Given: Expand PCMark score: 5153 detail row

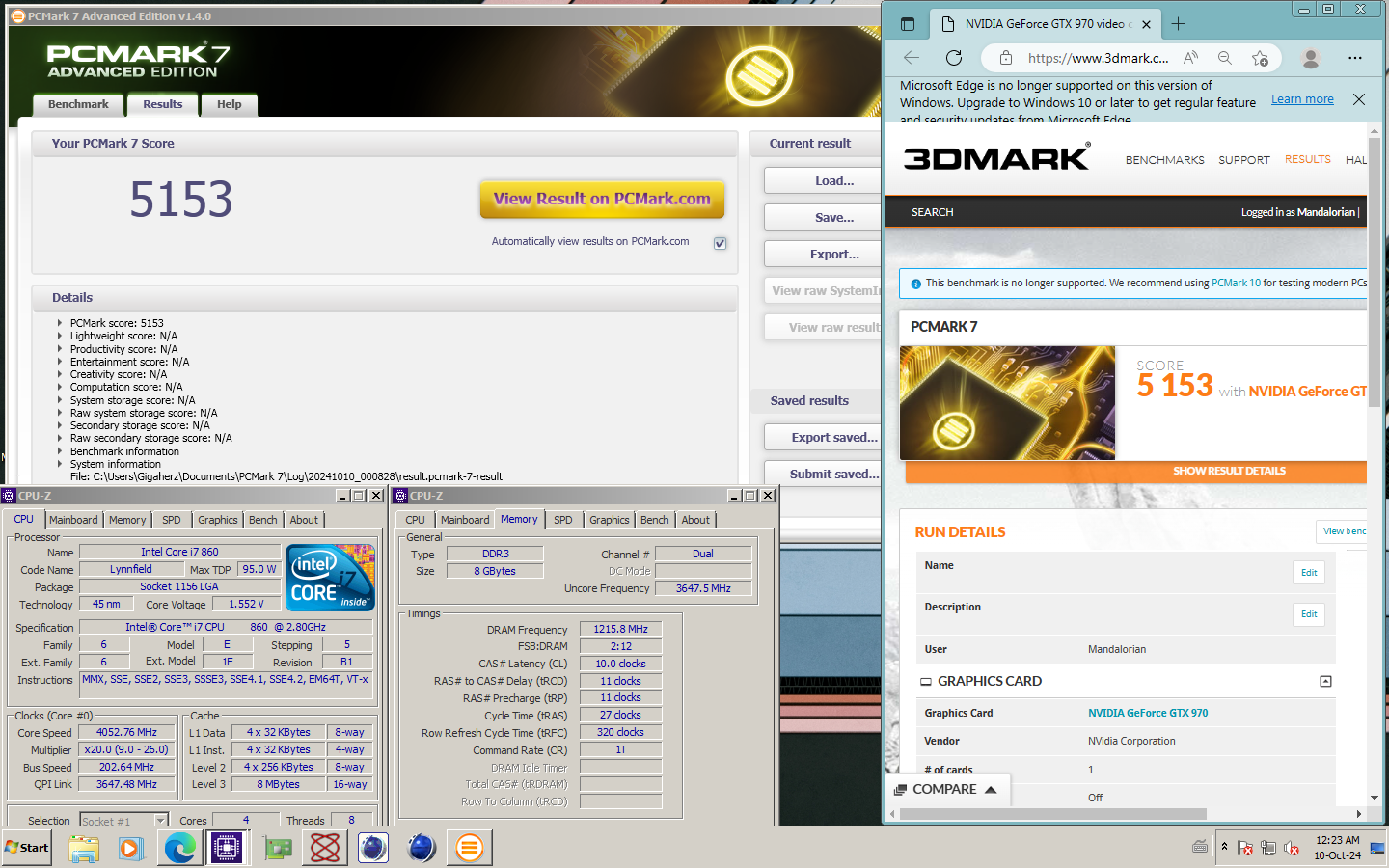Looking at the screenshot, I should tap(60, 323).
